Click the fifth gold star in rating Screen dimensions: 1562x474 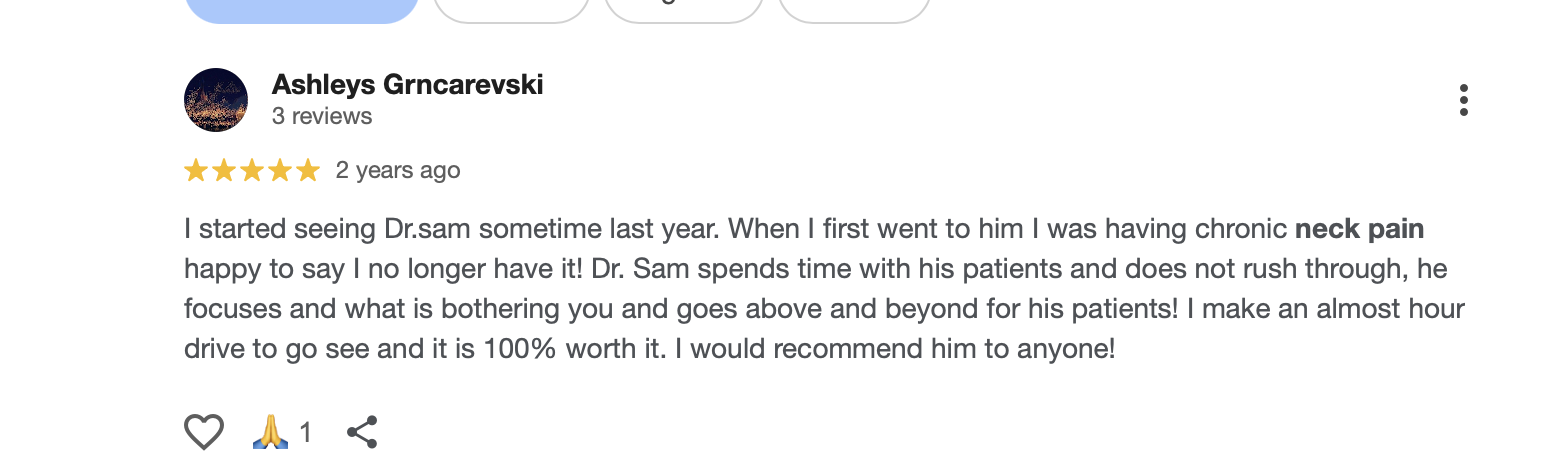coord(308,171)
